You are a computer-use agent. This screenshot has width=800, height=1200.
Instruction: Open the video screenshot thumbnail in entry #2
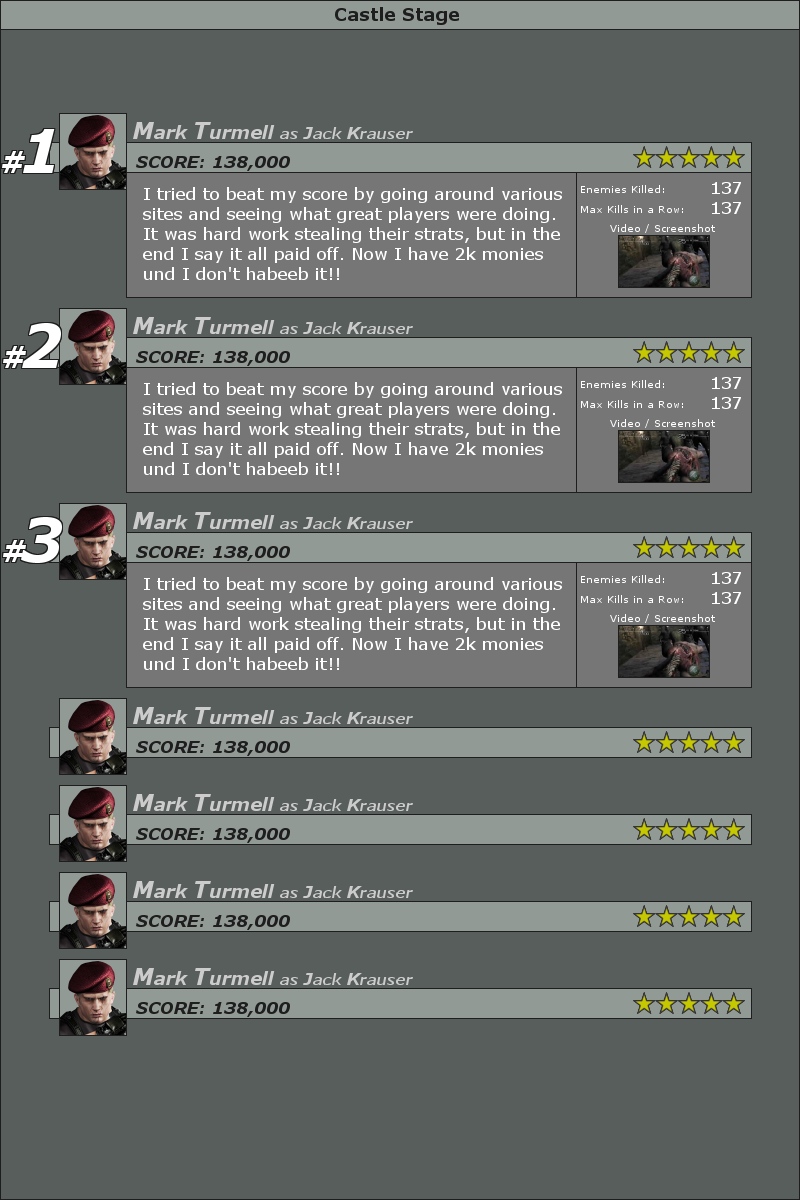coord(664,457)
